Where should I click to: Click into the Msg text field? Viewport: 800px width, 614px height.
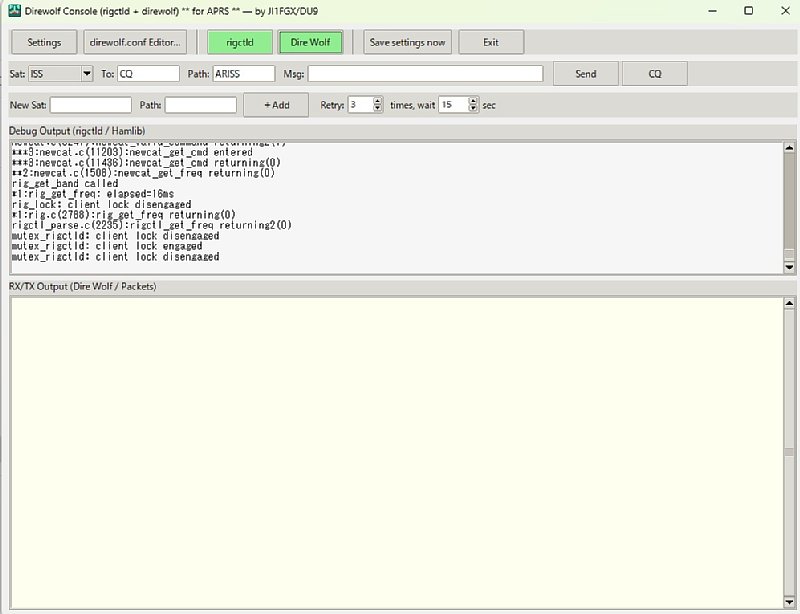[425, 74]
